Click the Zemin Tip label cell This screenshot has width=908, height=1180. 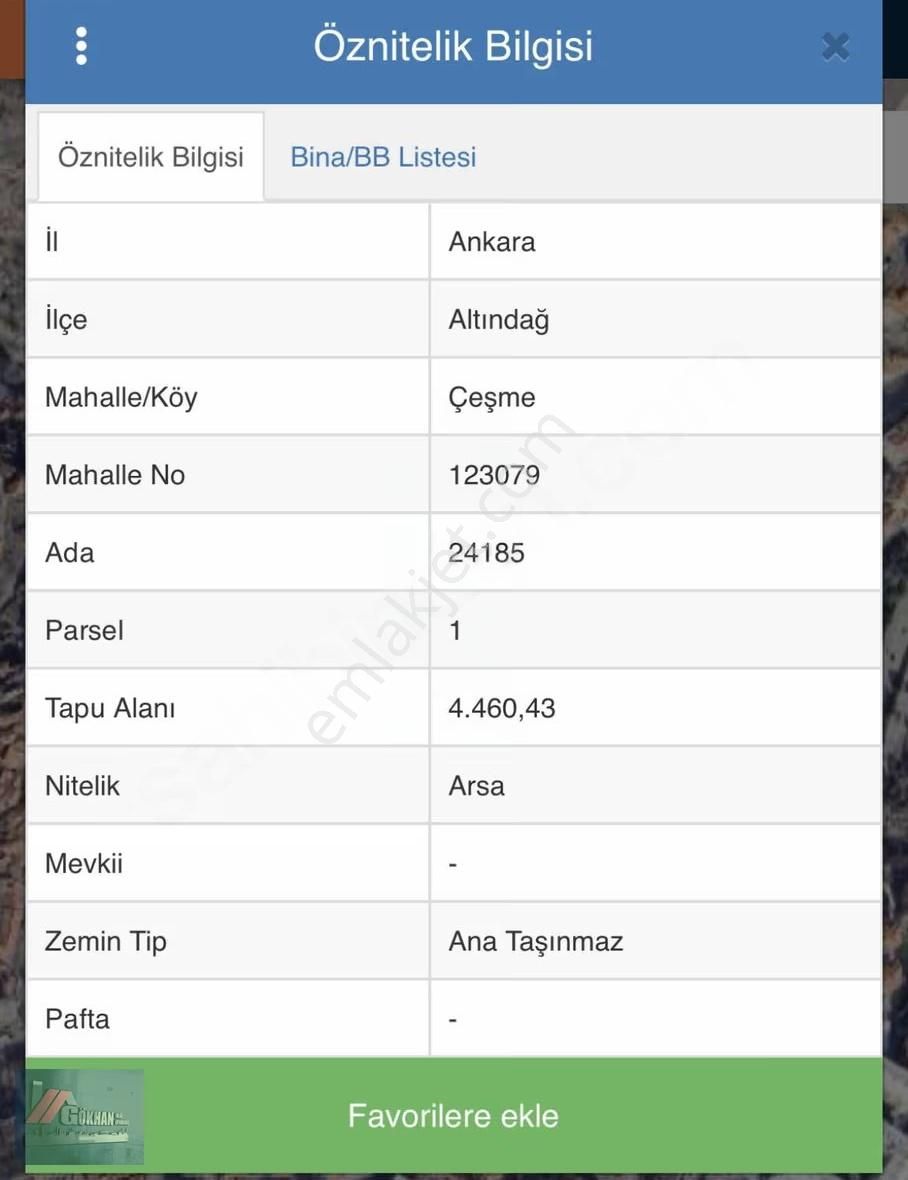coord(106,942)
